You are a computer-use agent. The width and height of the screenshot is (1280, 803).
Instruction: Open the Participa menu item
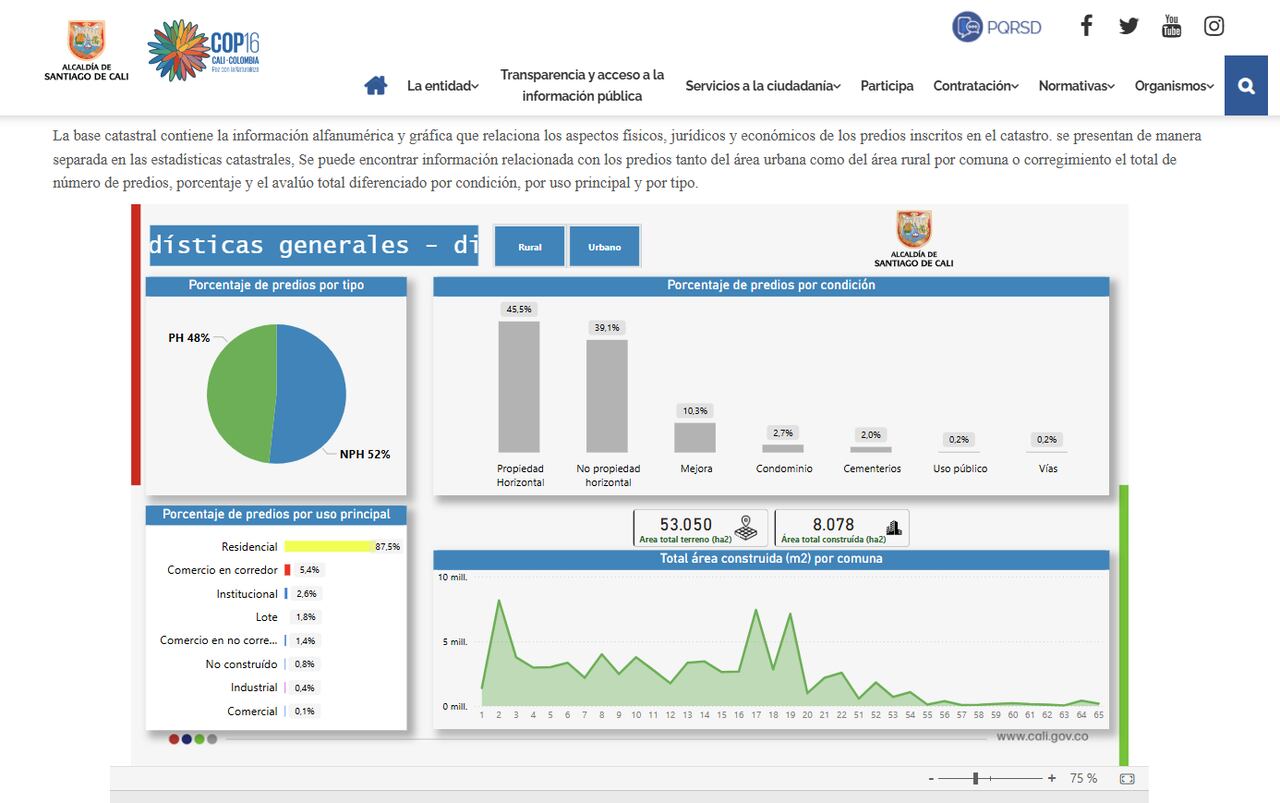pyautogui.click(x=886, y=85)
